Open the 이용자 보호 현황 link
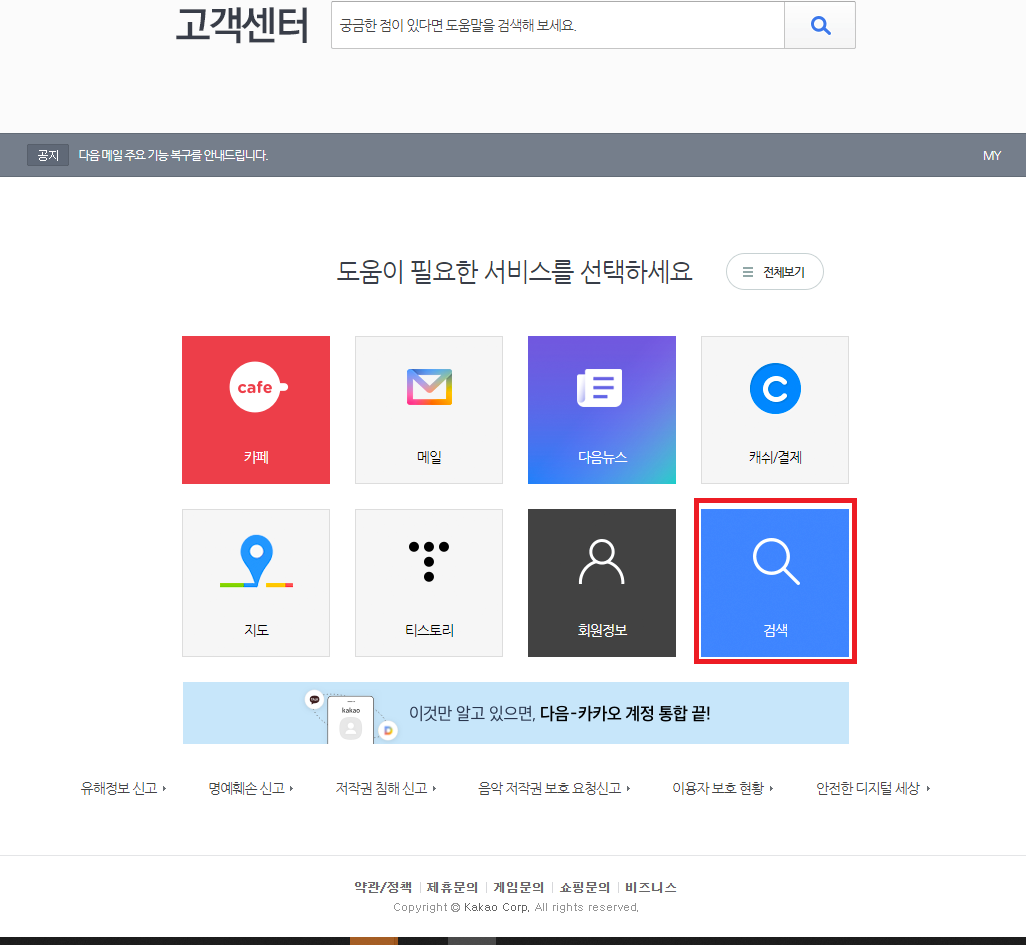The width and height of the screenshot is (1026, 945). point(723,788)
